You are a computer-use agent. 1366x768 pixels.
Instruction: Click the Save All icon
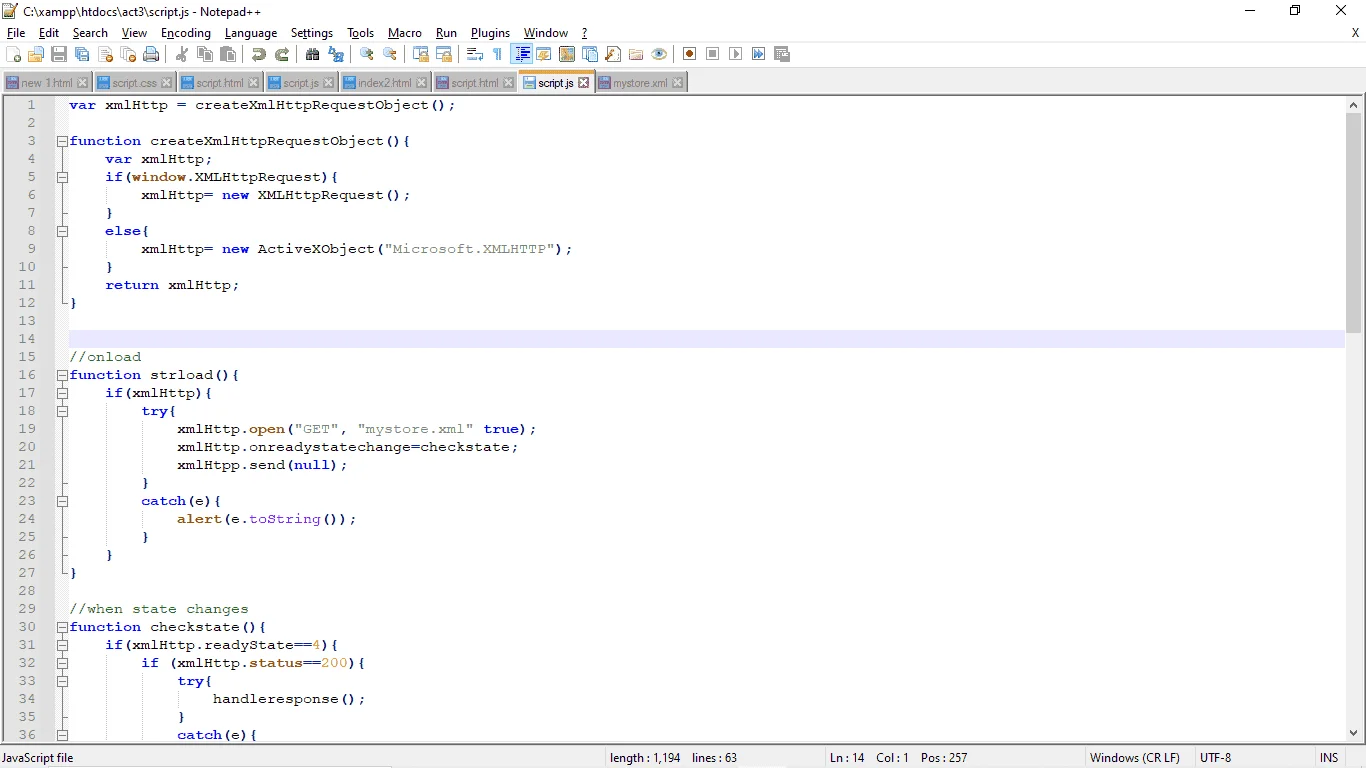(82, 54)
